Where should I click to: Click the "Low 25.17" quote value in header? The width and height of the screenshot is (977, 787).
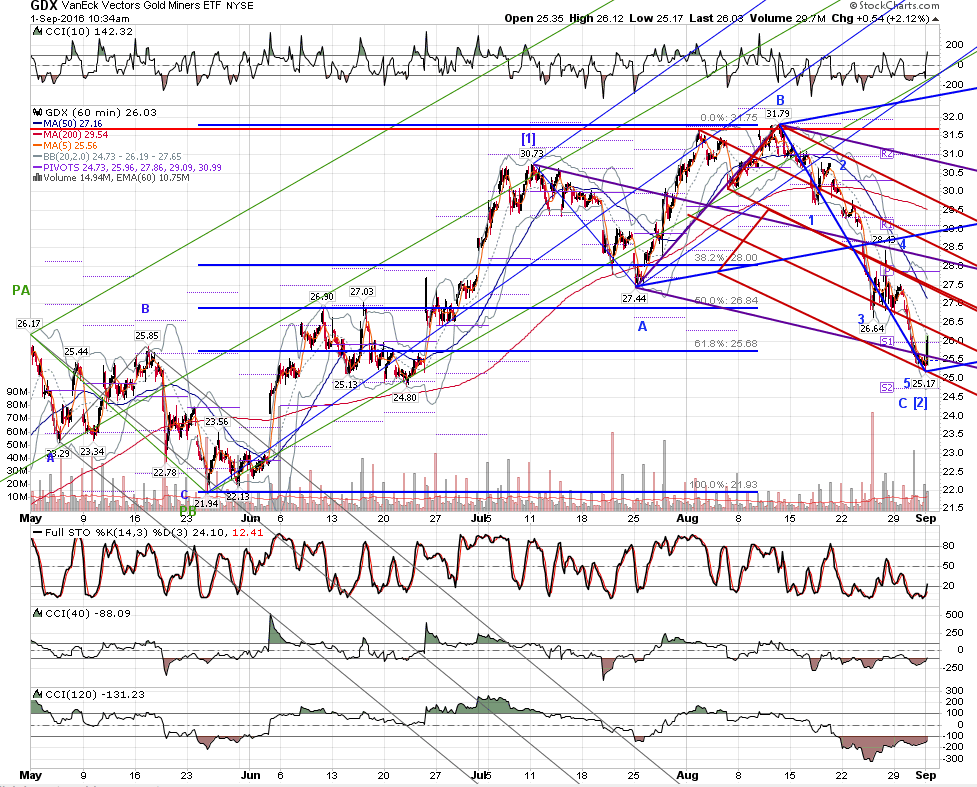click(x=655, y=18)
